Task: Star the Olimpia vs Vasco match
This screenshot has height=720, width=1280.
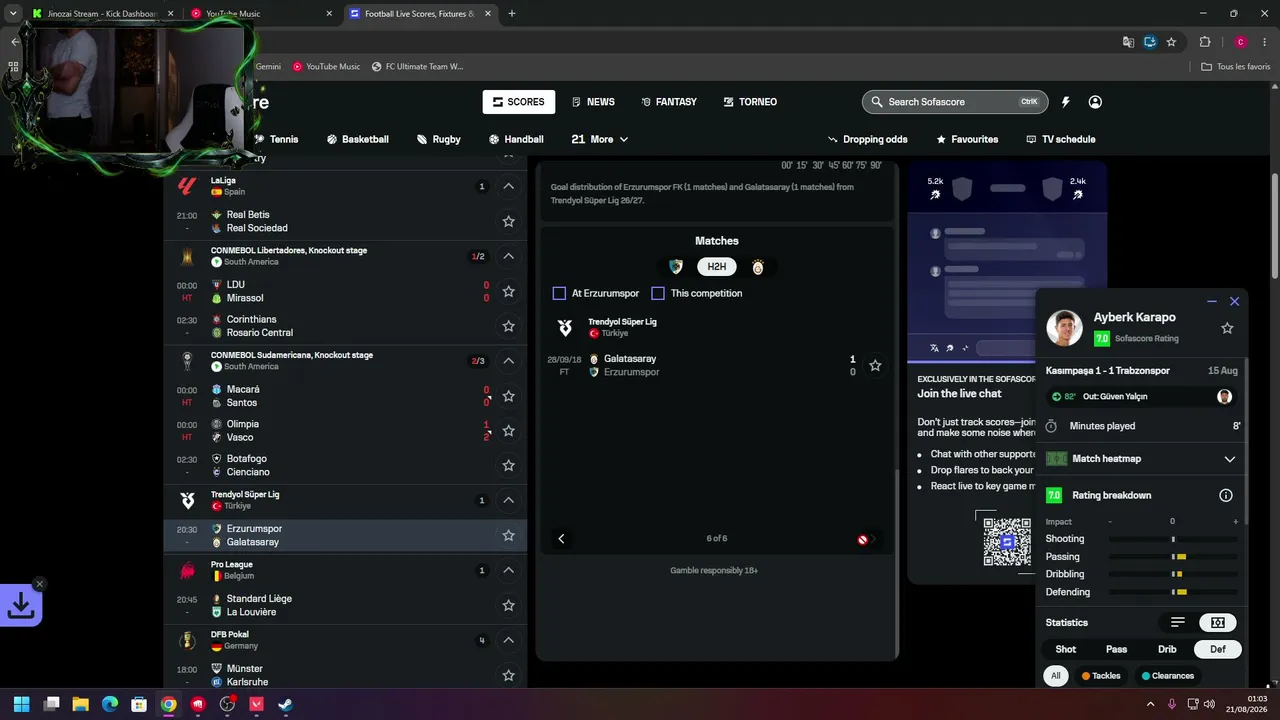Action: (508, 431)
